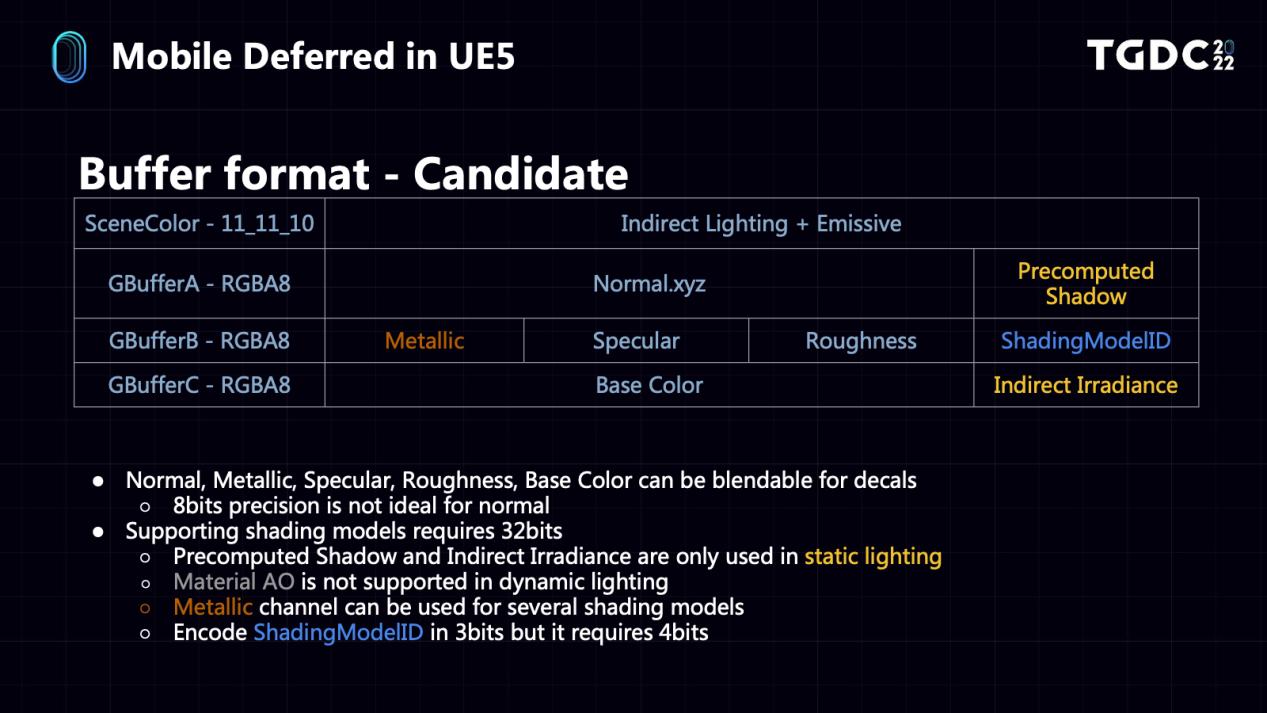Viewport: 1267px width, 713px height.
Task: Select the GBufferC - RGBA8 cell
Action: pos(200,384)
